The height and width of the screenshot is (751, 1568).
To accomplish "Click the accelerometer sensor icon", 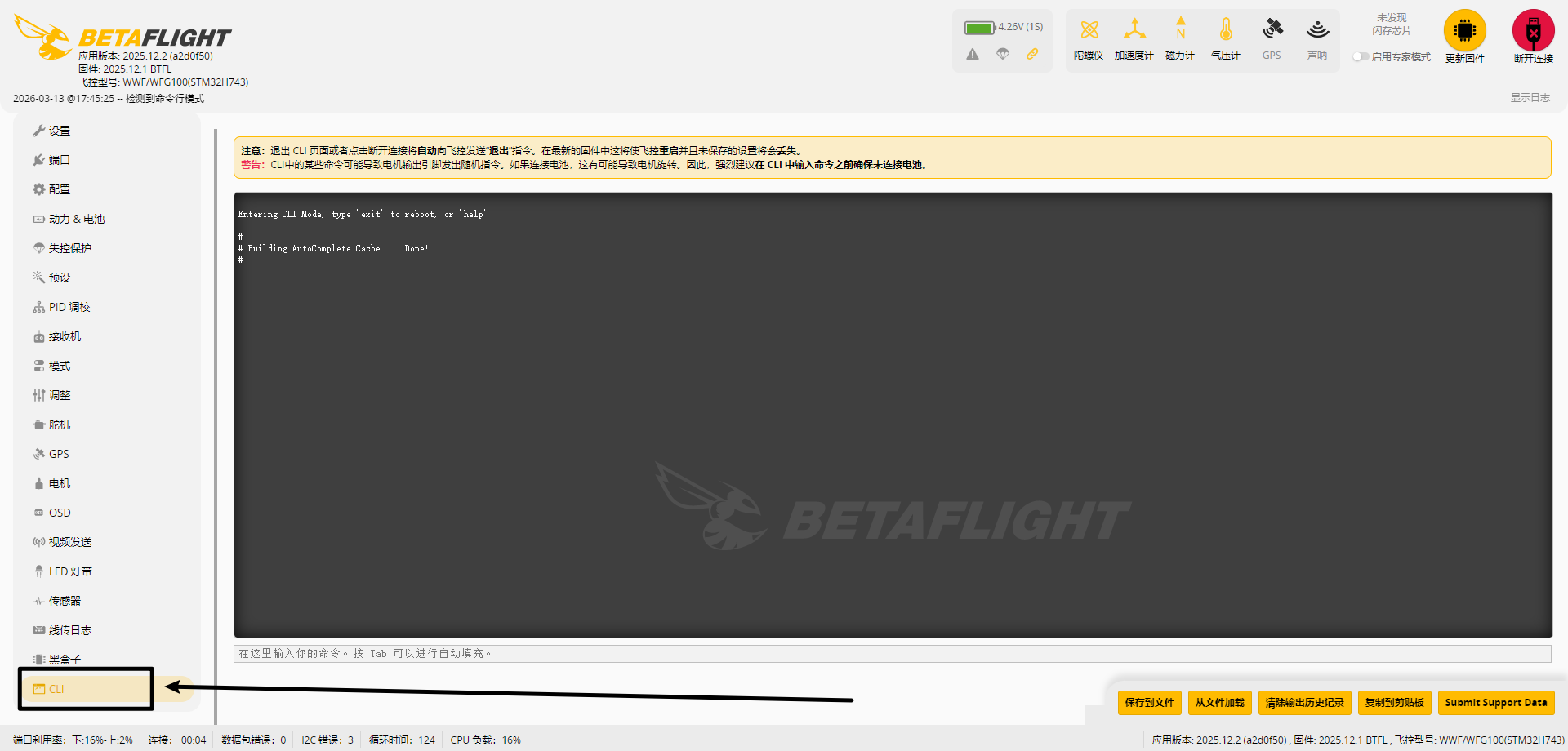I will point(1134,31).
